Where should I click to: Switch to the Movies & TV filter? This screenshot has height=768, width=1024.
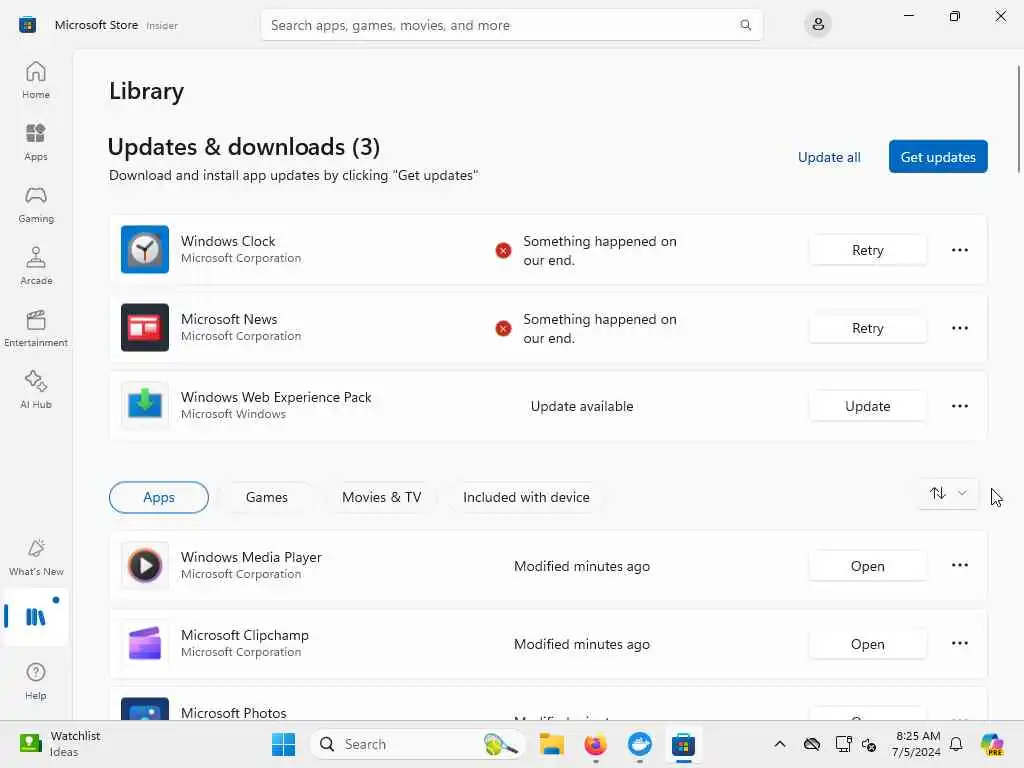coord(381,498)
